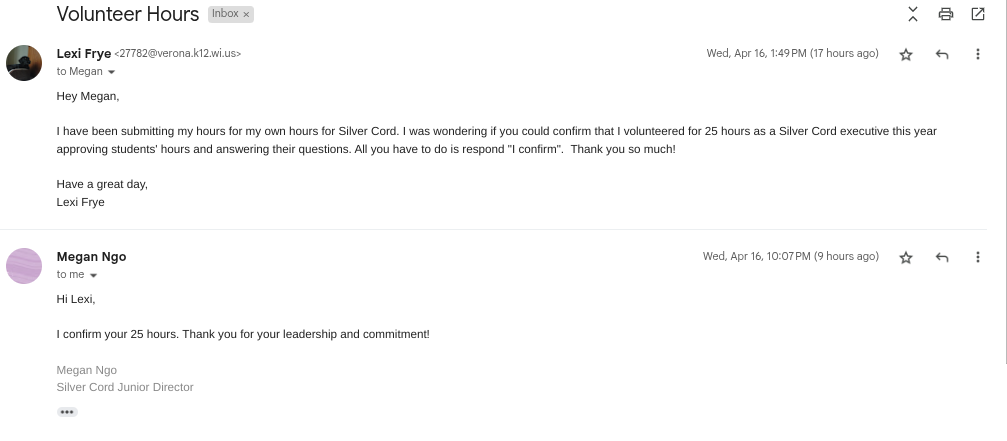Screen dimensions: 1007x441
Task: Click the Volunteer Hours subject heading
Action: 127,14
